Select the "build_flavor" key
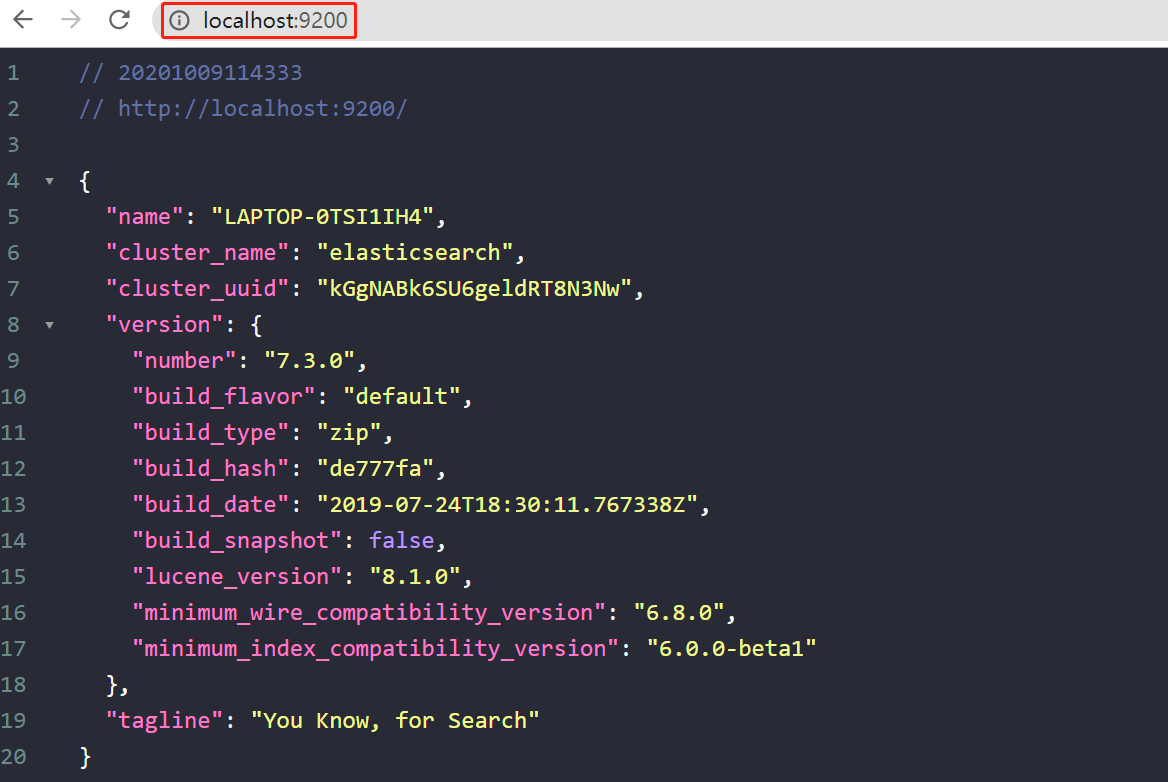1168x782 pixels. (223, 396)
